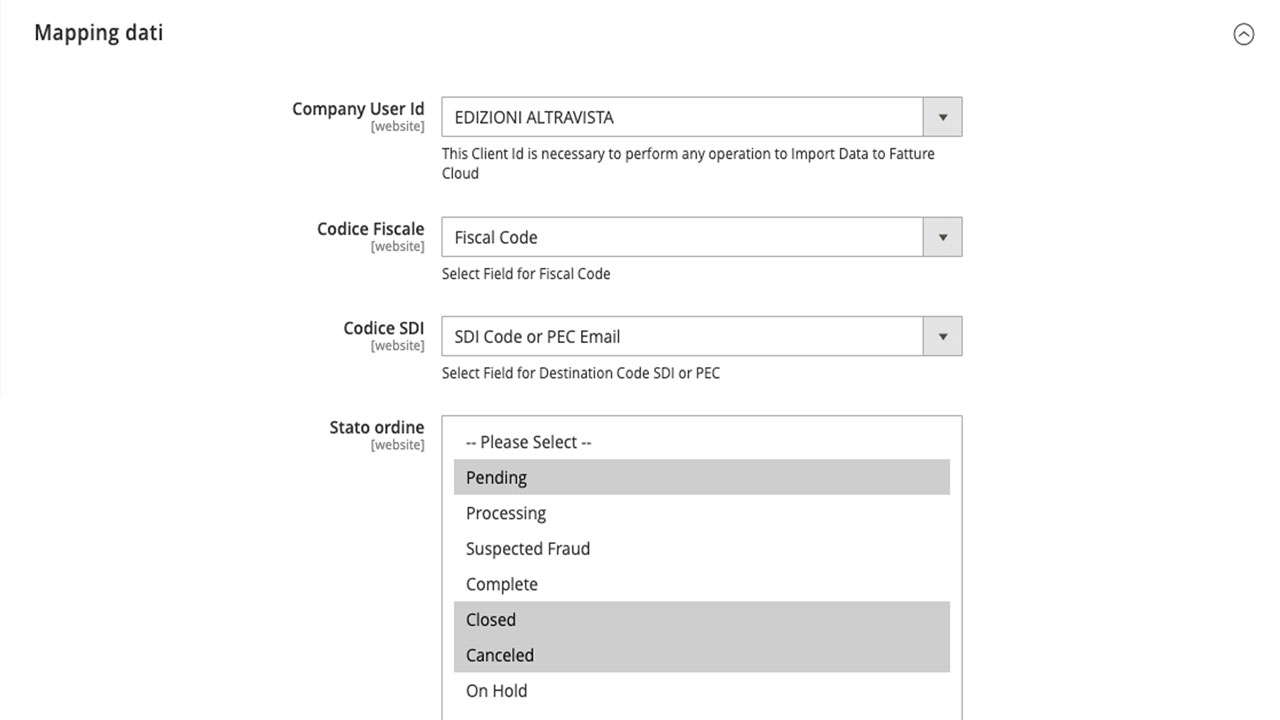The image size is (1280, 720).
Task: Select Processing in Stato ordine list
Action: [x=506, y=513]
